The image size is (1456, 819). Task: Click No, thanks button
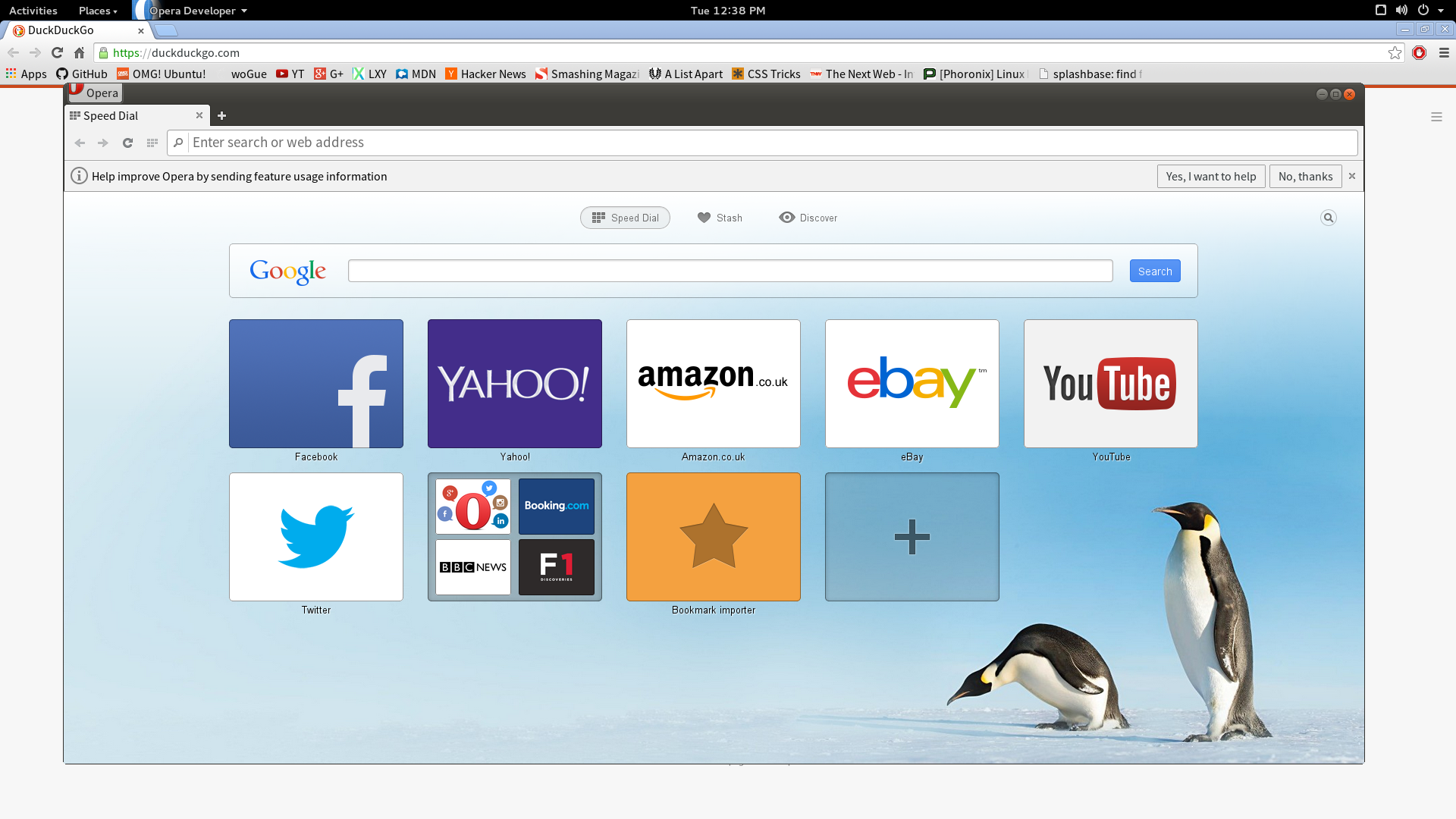point(1305,176)
